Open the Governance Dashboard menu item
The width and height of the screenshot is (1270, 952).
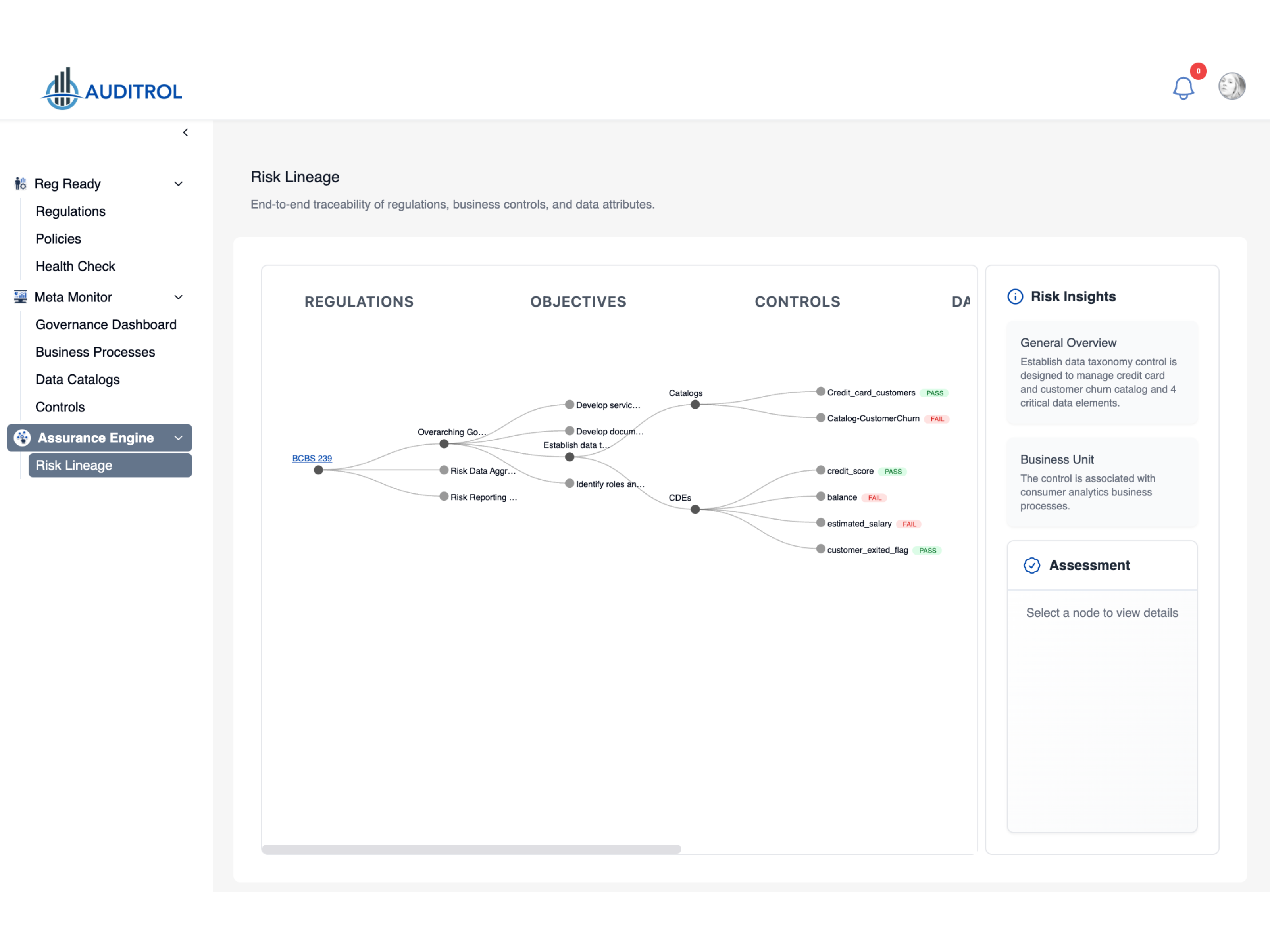pos(106,325)
